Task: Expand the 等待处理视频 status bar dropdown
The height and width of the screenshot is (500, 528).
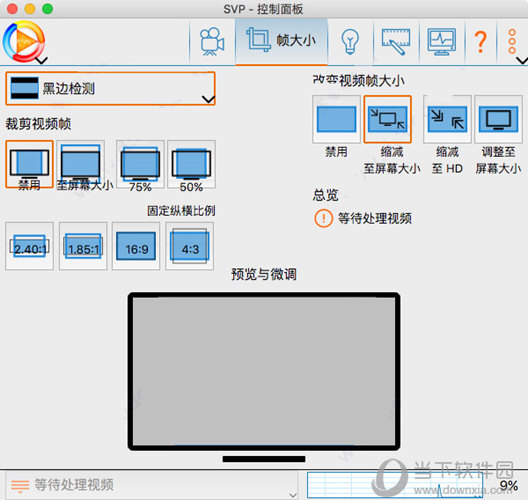Action: pyautogui.click(x=151, y=485)
